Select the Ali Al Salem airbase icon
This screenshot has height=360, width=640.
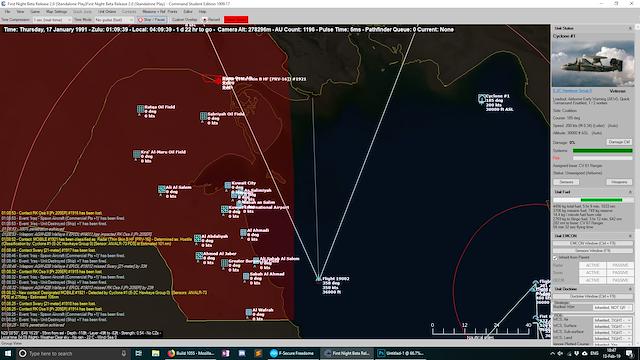tap(162, 189)
